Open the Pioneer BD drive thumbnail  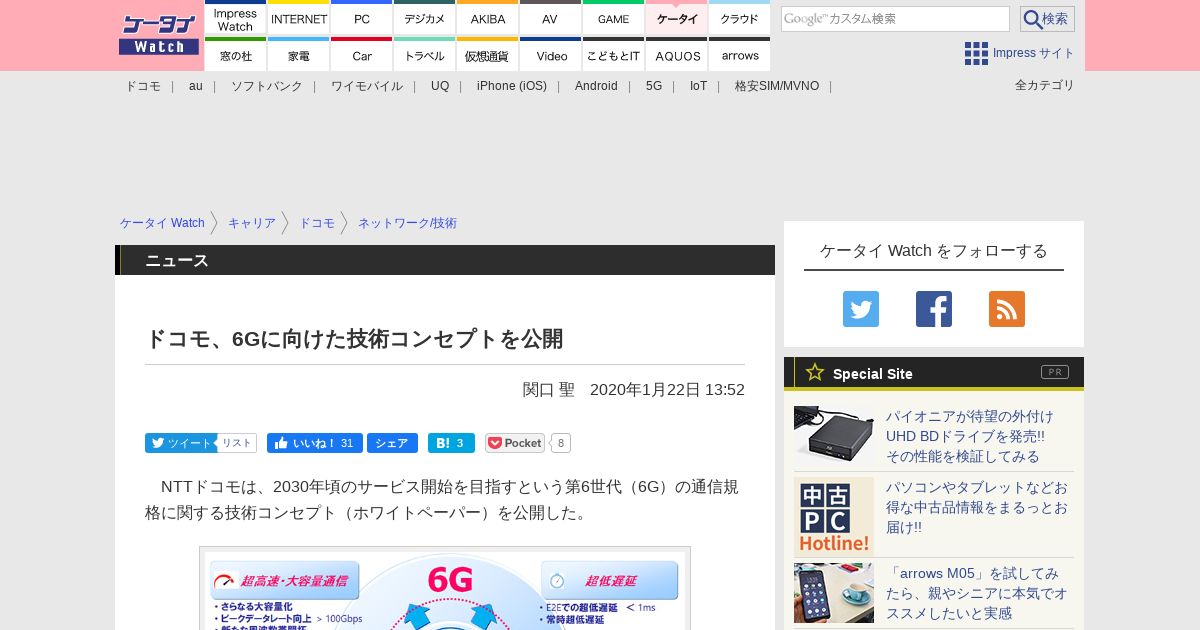(x=834, y=434)
